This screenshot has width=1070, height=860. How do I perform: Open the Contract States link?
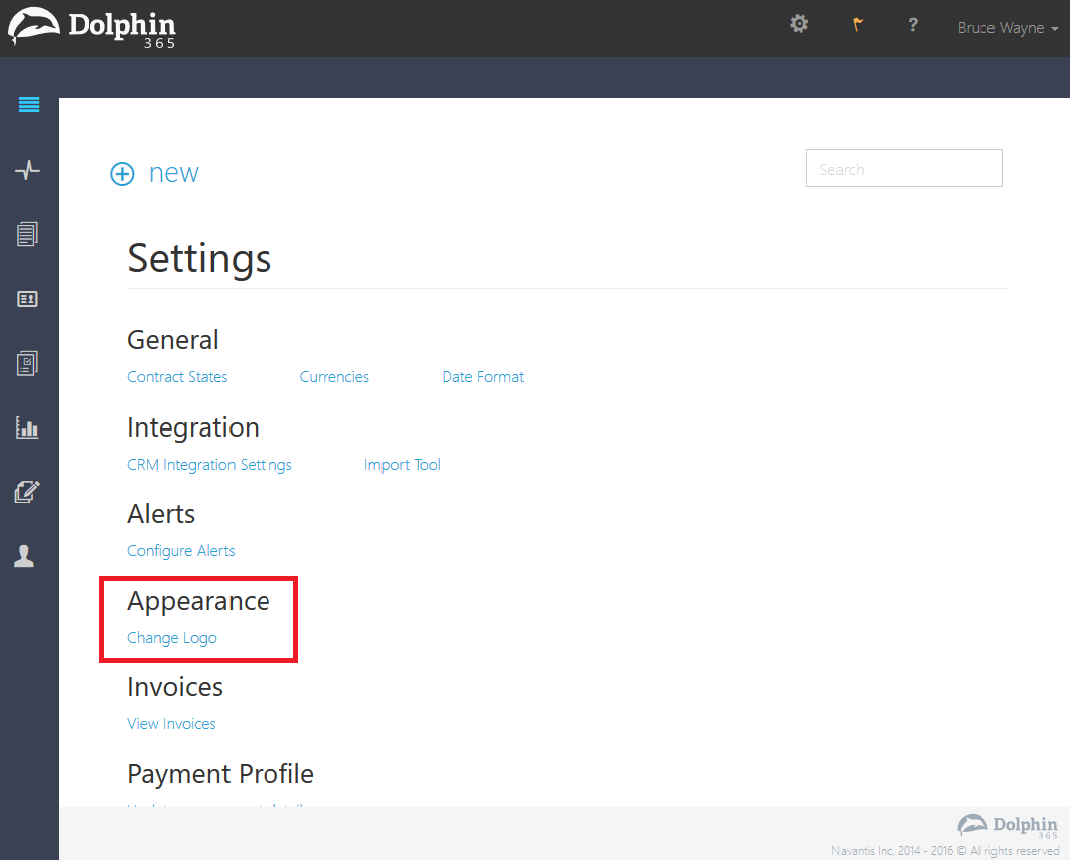coord(177,377)
